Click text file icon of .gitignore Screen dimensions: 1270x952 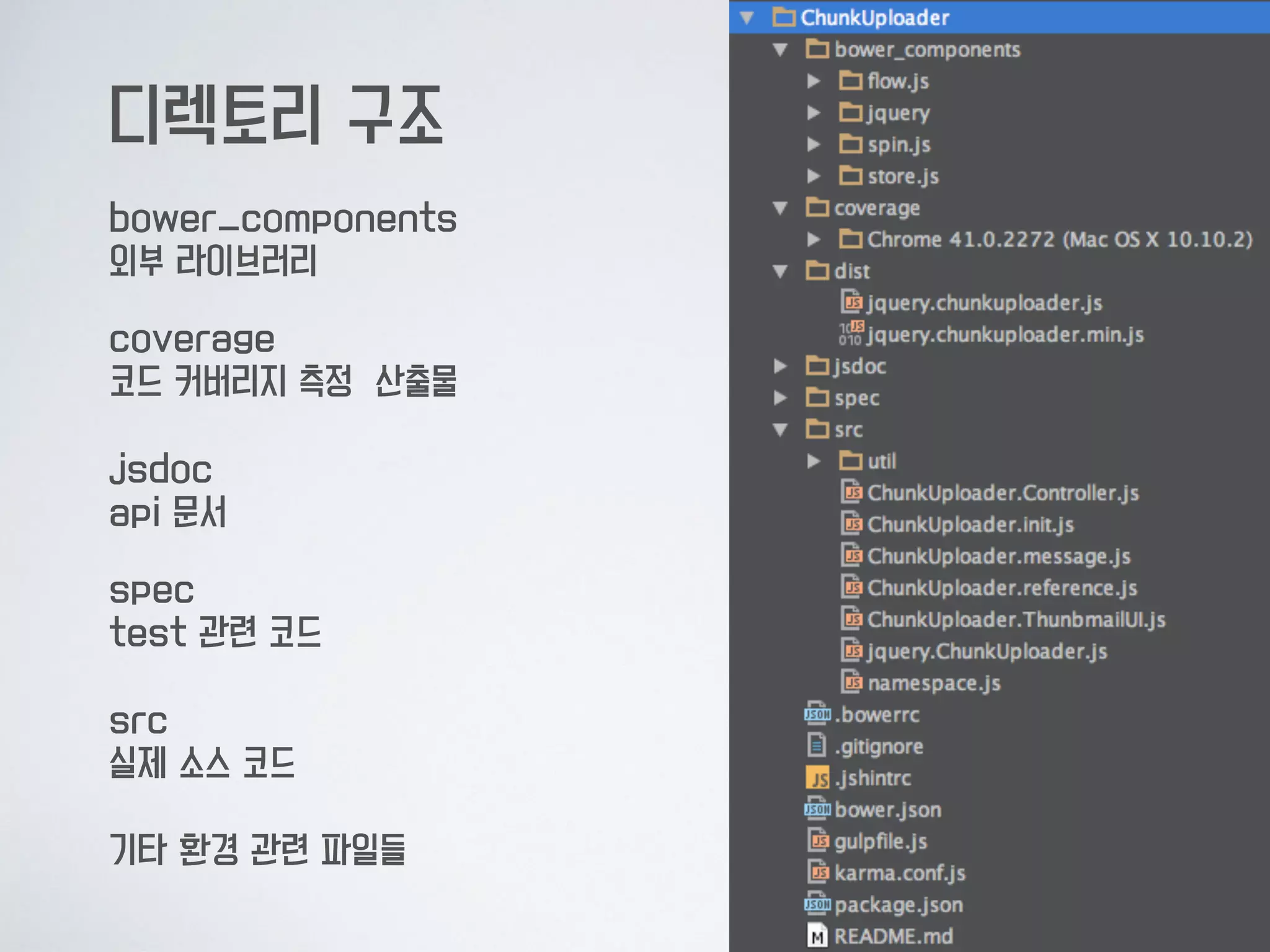pos(817,746)
